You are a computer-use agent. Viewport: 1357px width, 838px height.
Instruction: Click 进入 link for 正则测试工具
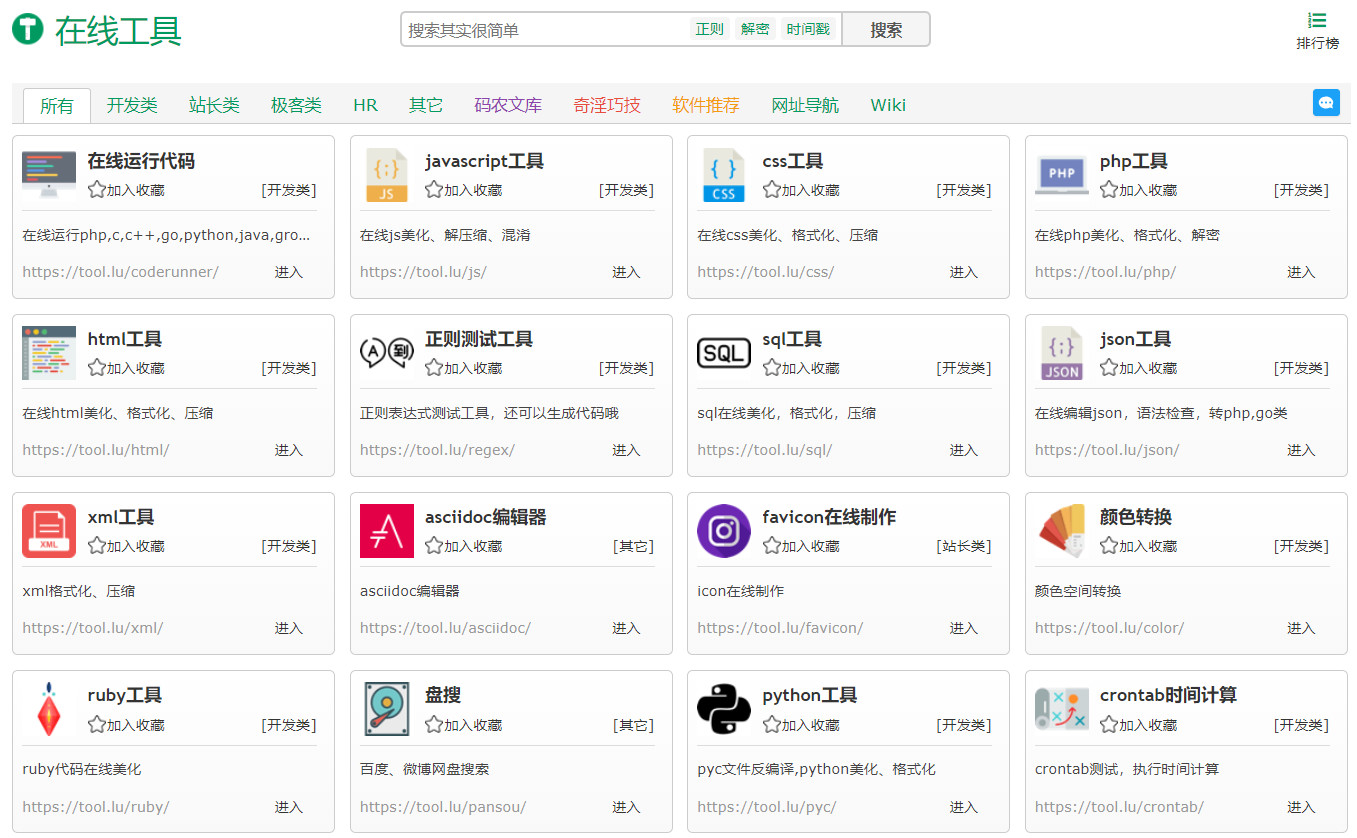[626, 450]
